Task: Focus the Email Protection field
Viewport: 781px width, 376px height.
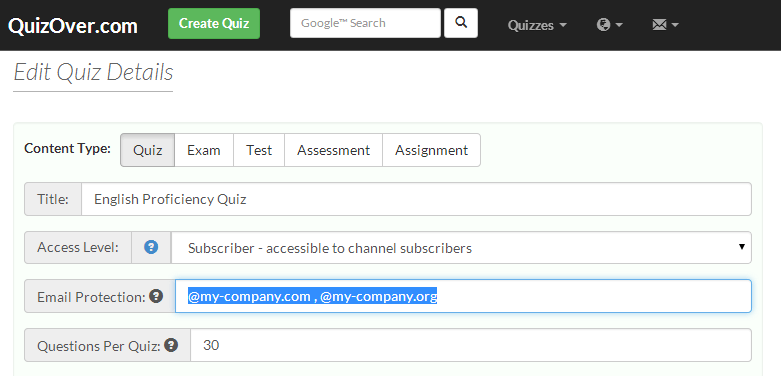Action: pyautogui.click(x=463, y=296)
